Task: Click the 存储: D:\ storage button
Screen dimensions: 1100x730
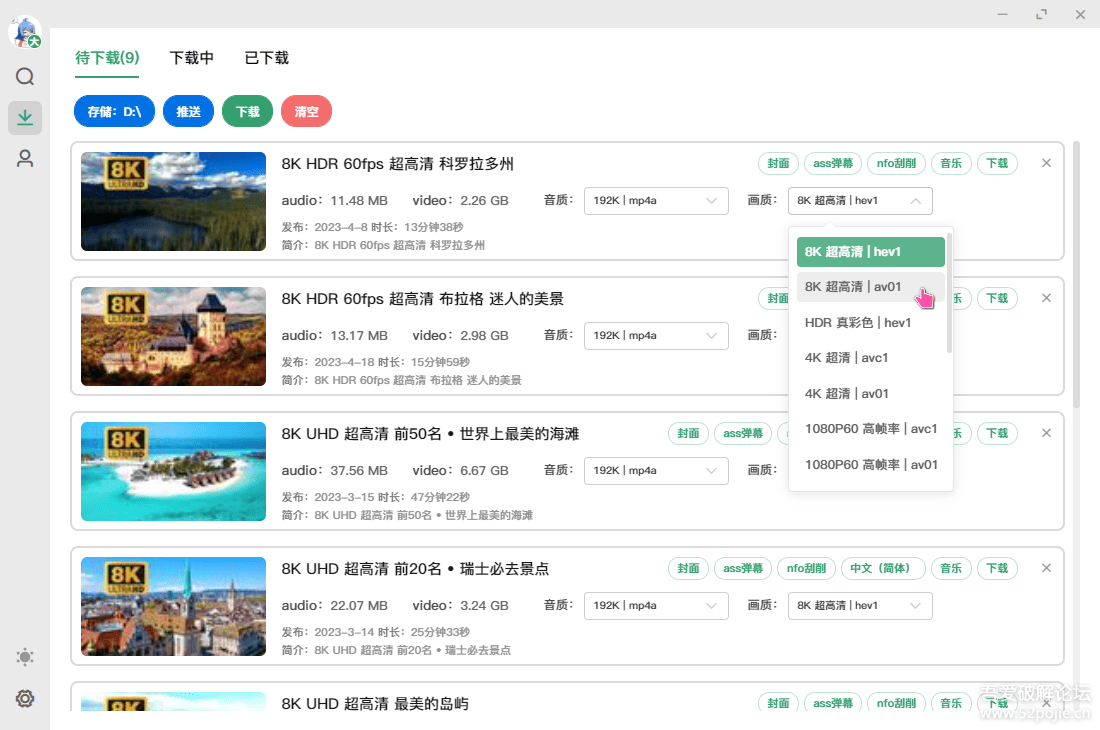Action: click(x=114, y=111)
